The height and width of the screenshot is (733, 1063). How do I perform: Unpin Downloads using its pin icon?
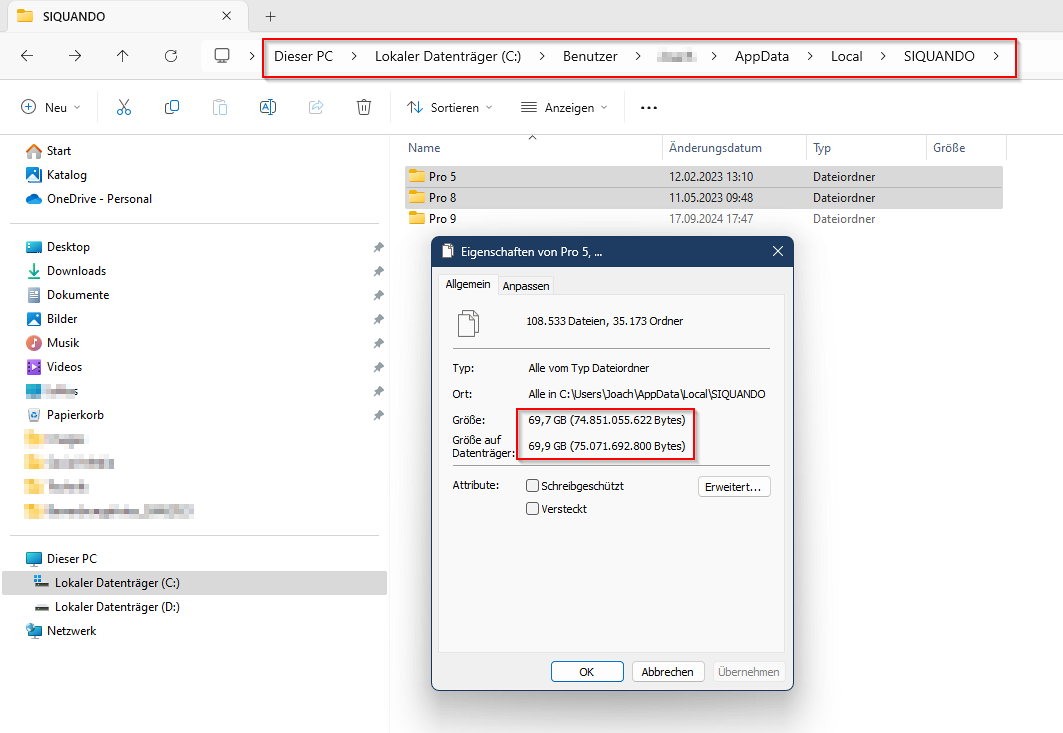point(378,271)
